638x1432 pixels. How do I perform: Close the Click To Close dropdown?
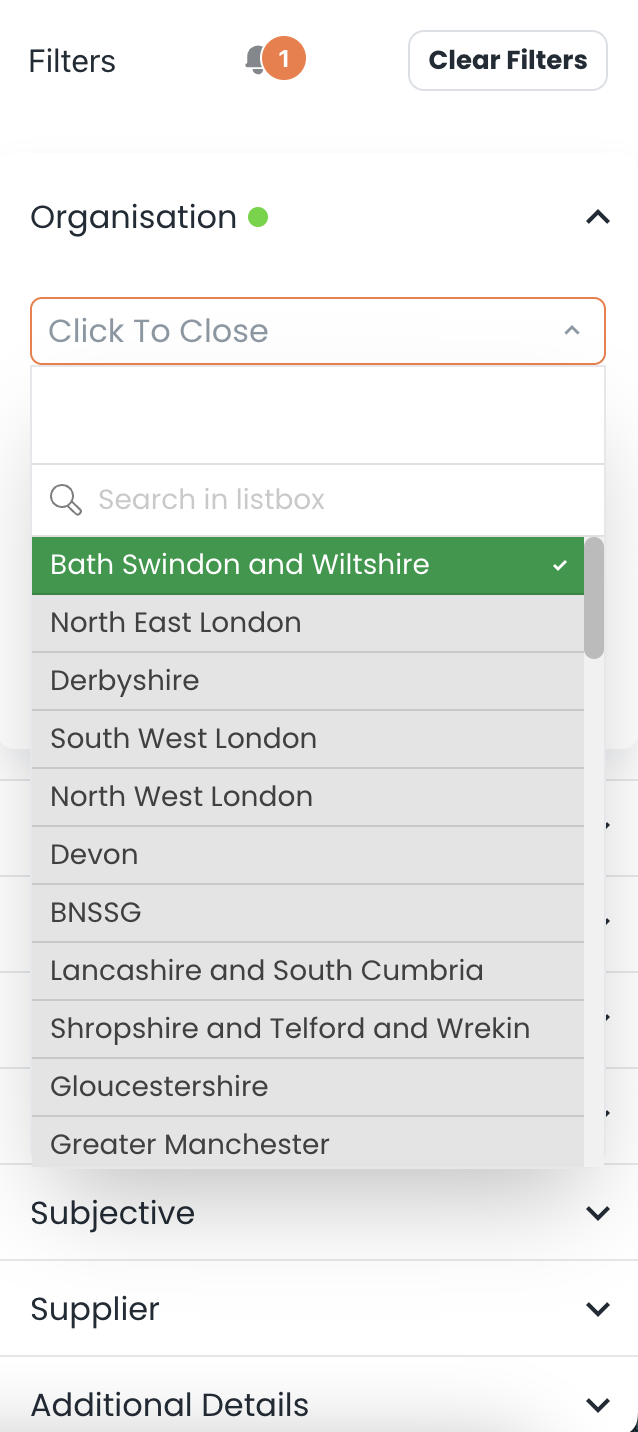pyautogui.click(x=318, y=331)
